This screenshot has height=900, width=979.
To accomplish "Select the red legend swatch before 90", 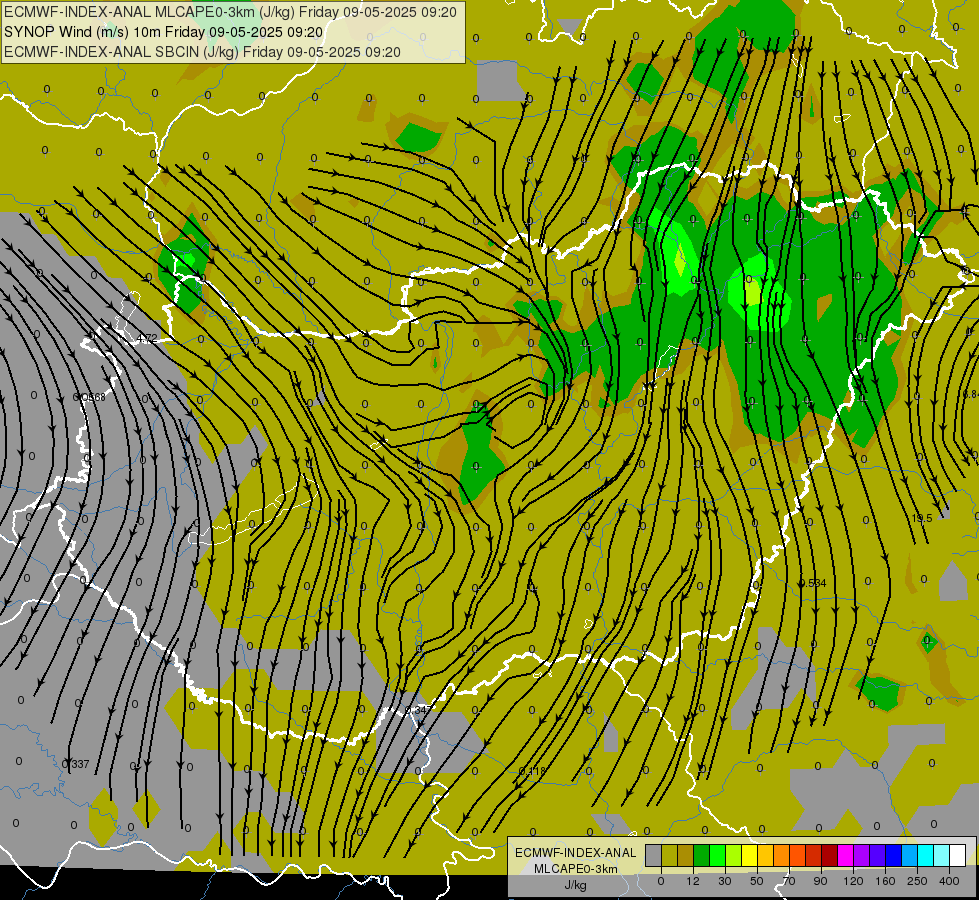I will pyautogui.click(x=814, y=856).
